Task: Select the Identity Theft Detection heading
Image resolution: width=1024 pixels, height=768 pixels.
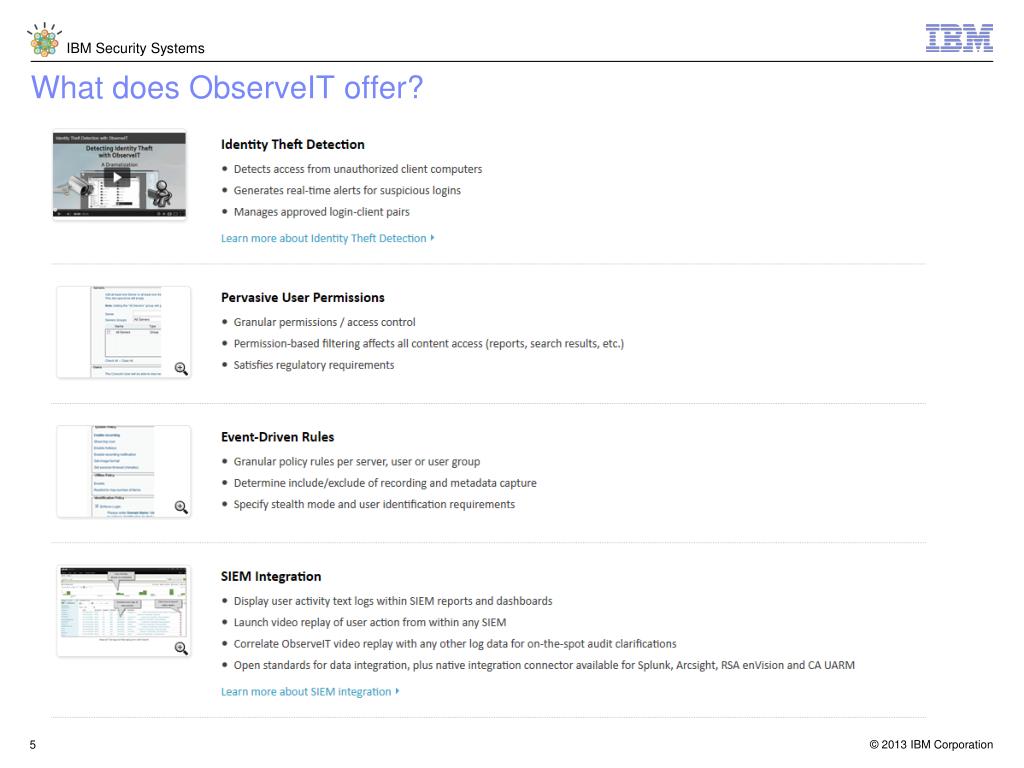Action: coord(293,144)
